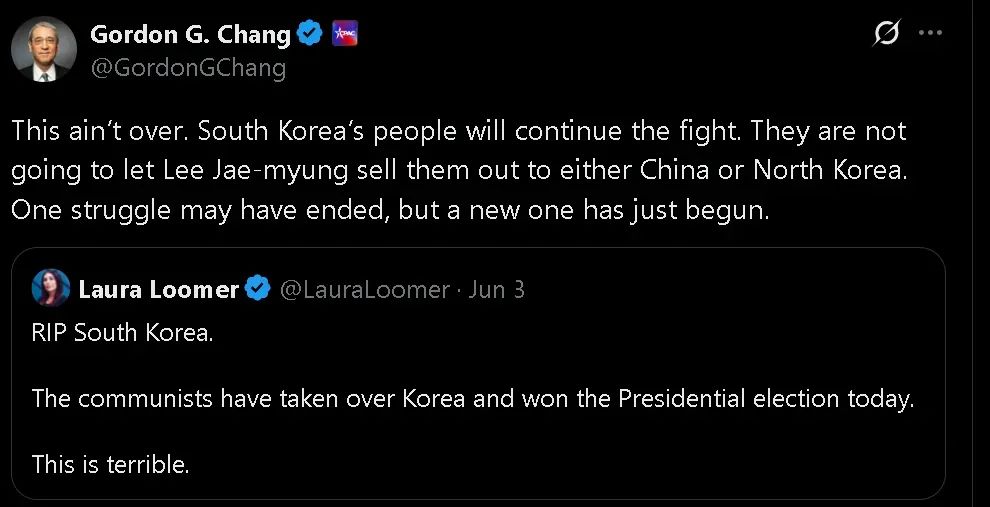Click Laura Loomer's small avatar
The image size is (990, 507).
(52, 289)
